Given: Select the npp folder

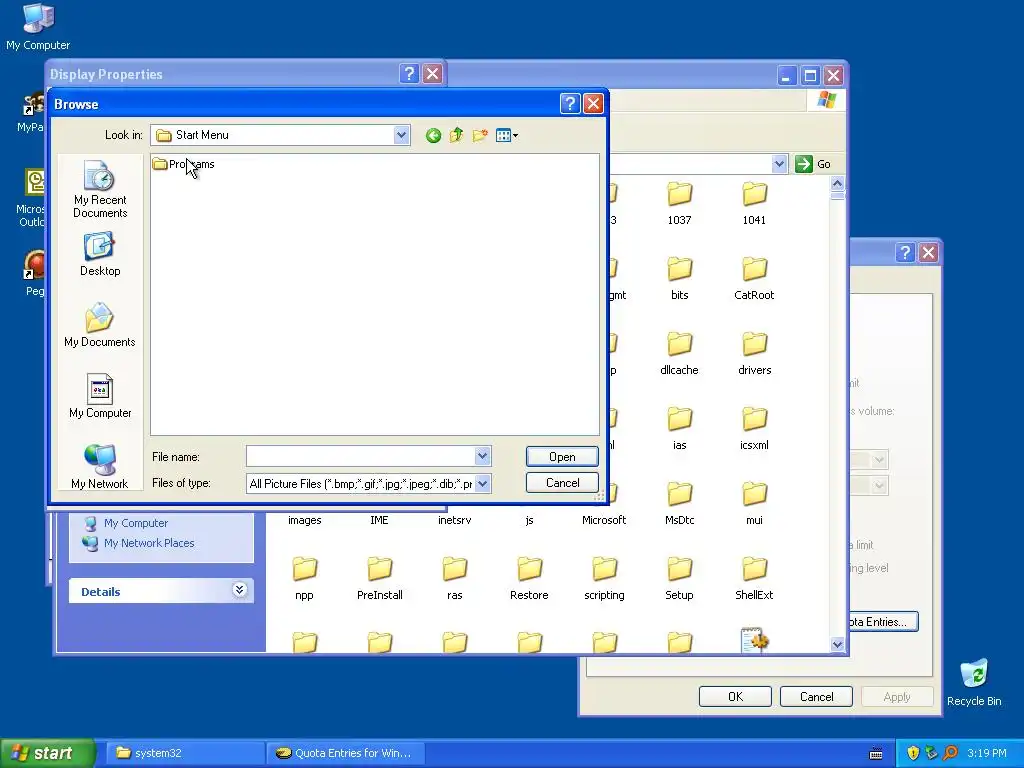Looking at the screenshot, I should 304,579.
